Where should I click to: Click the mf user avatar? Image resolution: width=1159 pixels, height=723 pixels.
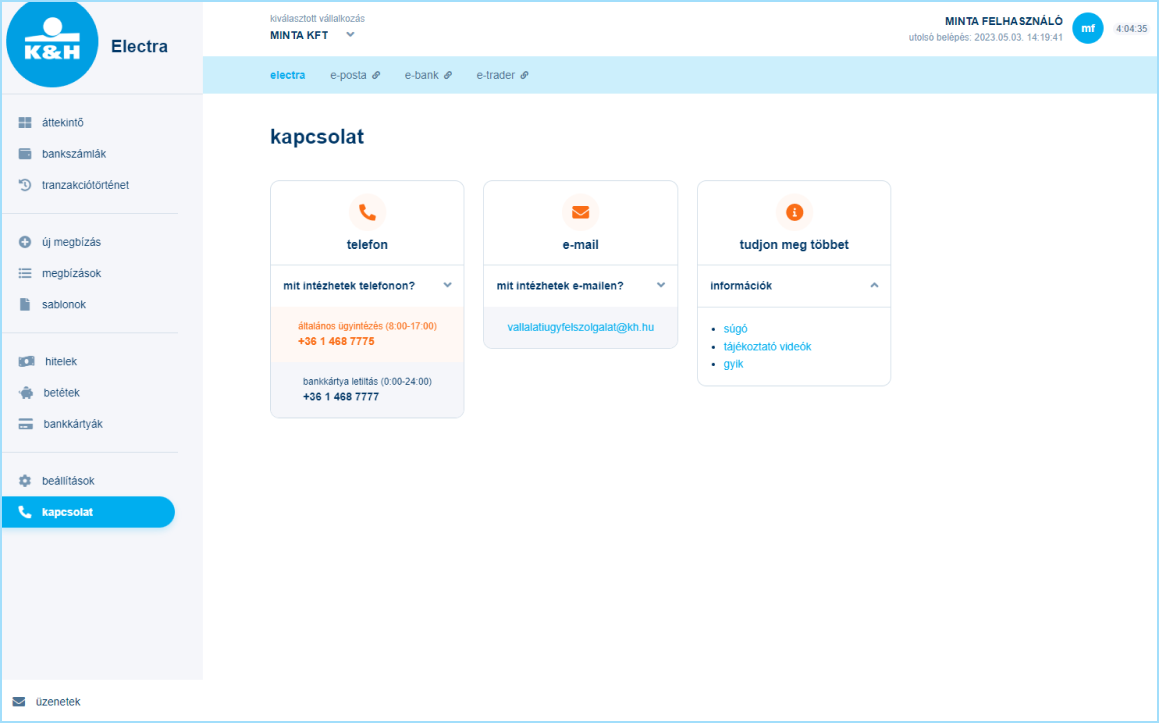tap(1088, 28)
